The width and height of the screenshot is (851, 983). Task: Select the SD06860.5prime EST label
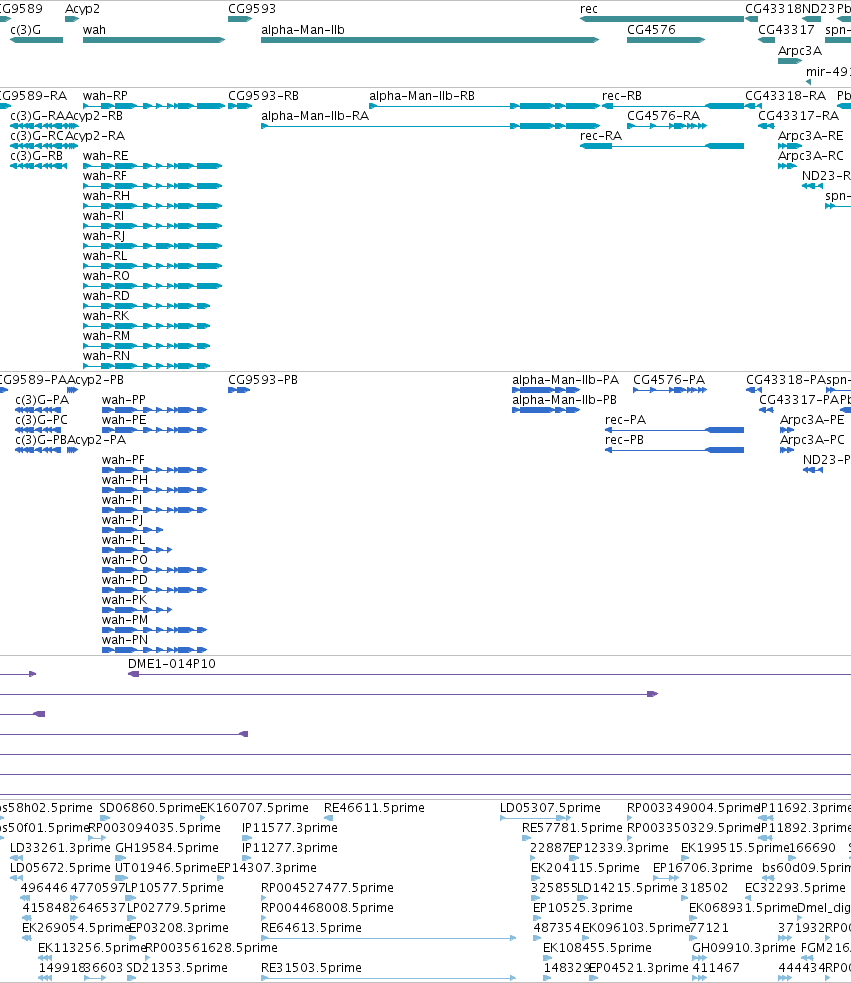point(150,808)
